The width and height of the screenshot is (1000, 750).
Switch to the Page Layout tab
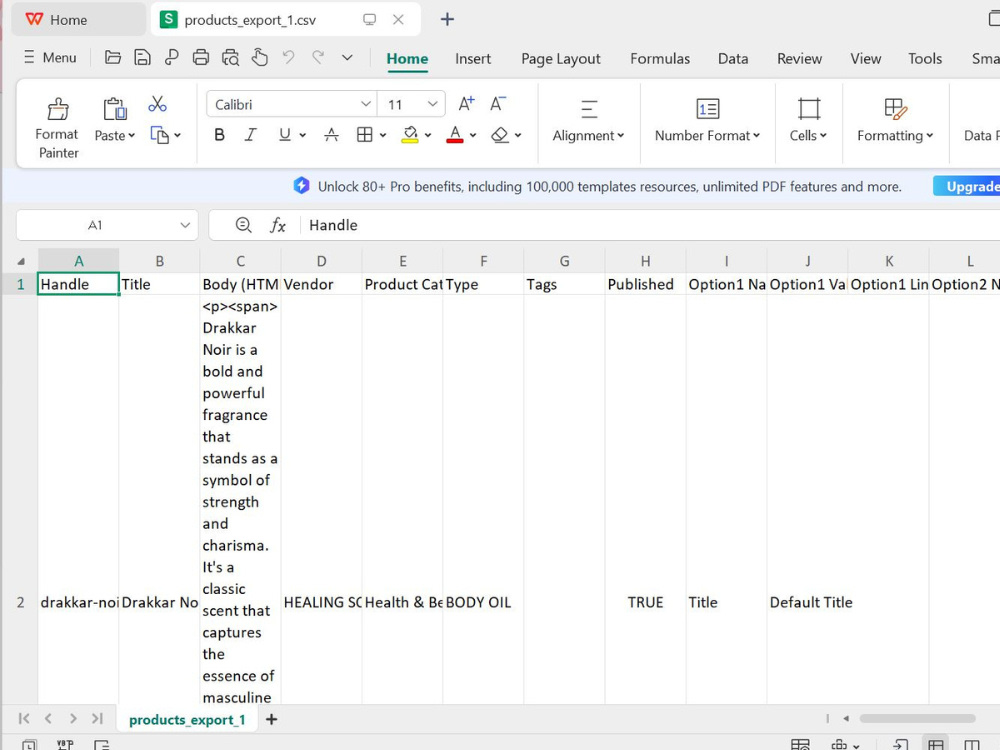(561, 59)
